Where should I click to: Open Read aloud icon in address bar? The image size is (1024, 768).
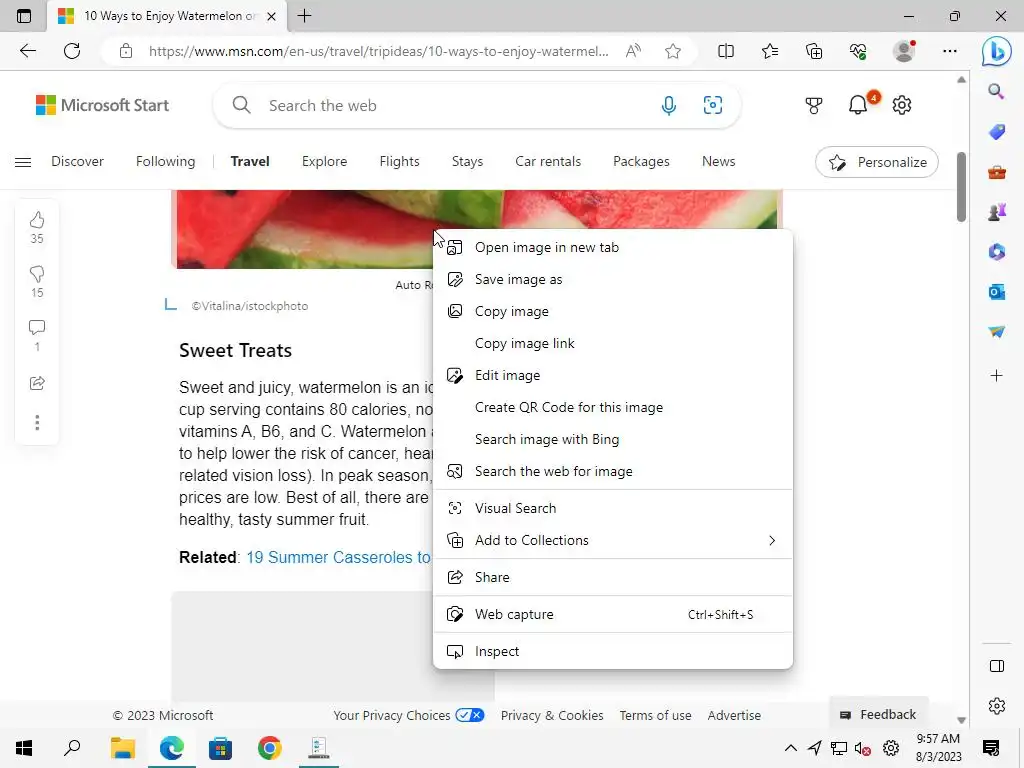[633, 51]
